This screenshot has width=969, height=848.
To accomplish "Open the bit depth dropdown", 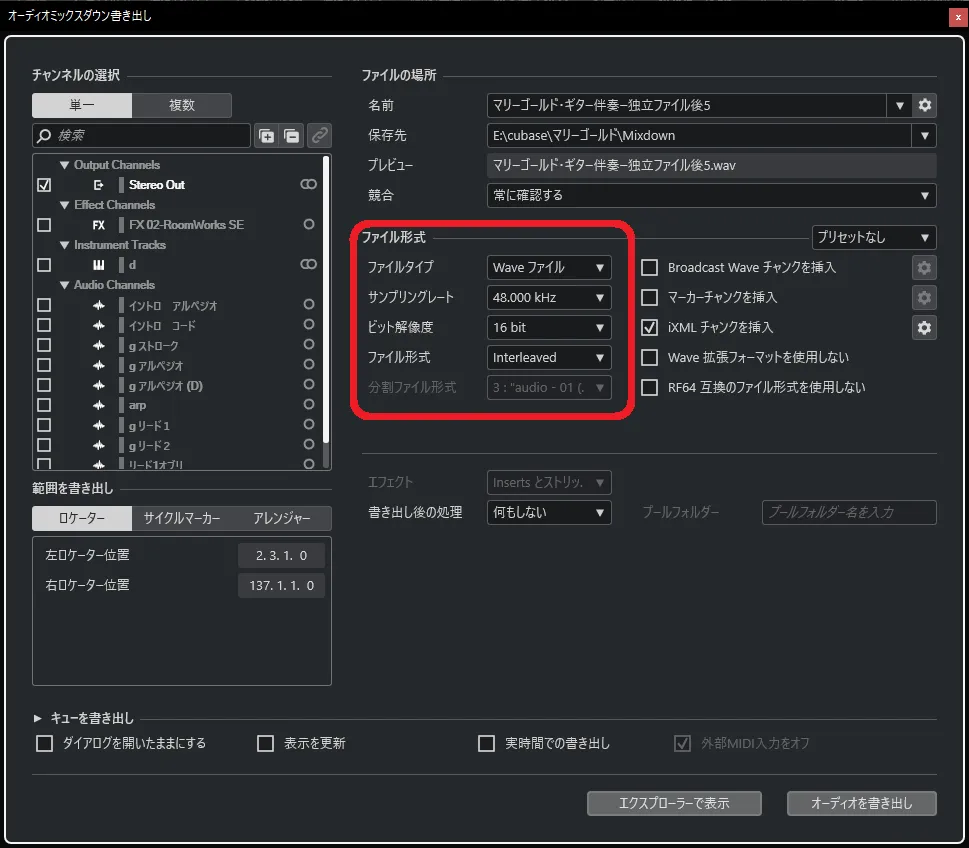I will point(548,327).
